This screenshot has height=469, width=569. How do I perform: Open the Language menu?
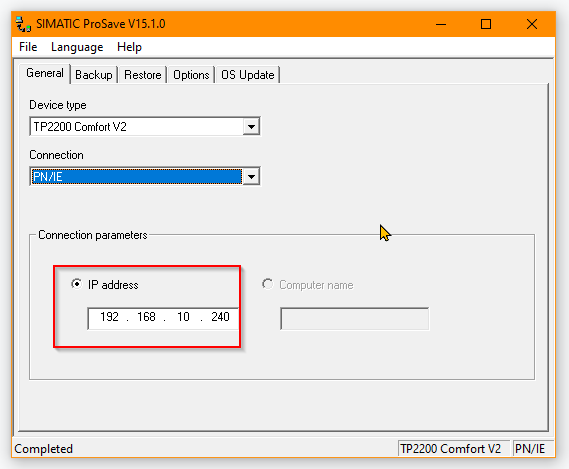coord(77,47)
